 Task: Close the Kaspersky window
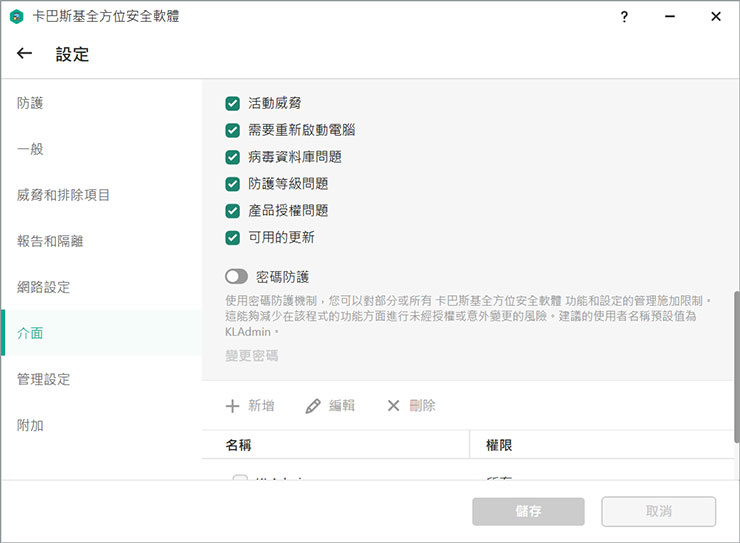pyautogui.click(x=715, y=17)
